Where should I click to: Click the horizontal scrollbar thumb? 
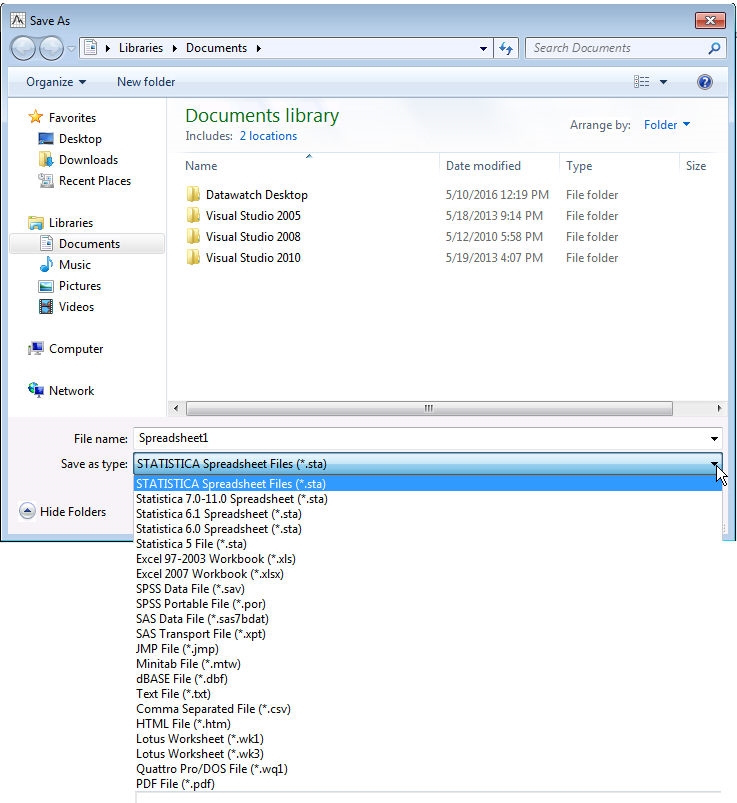click(x=429, y=408)
